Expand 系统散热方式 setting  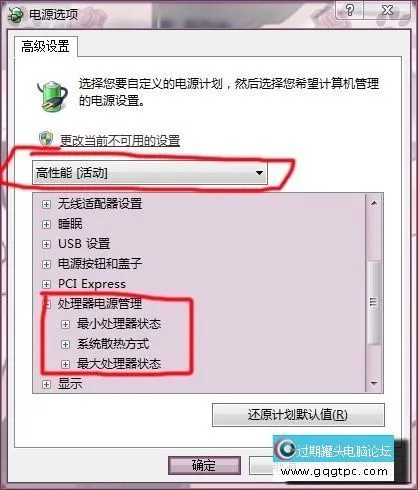point(66,344)
